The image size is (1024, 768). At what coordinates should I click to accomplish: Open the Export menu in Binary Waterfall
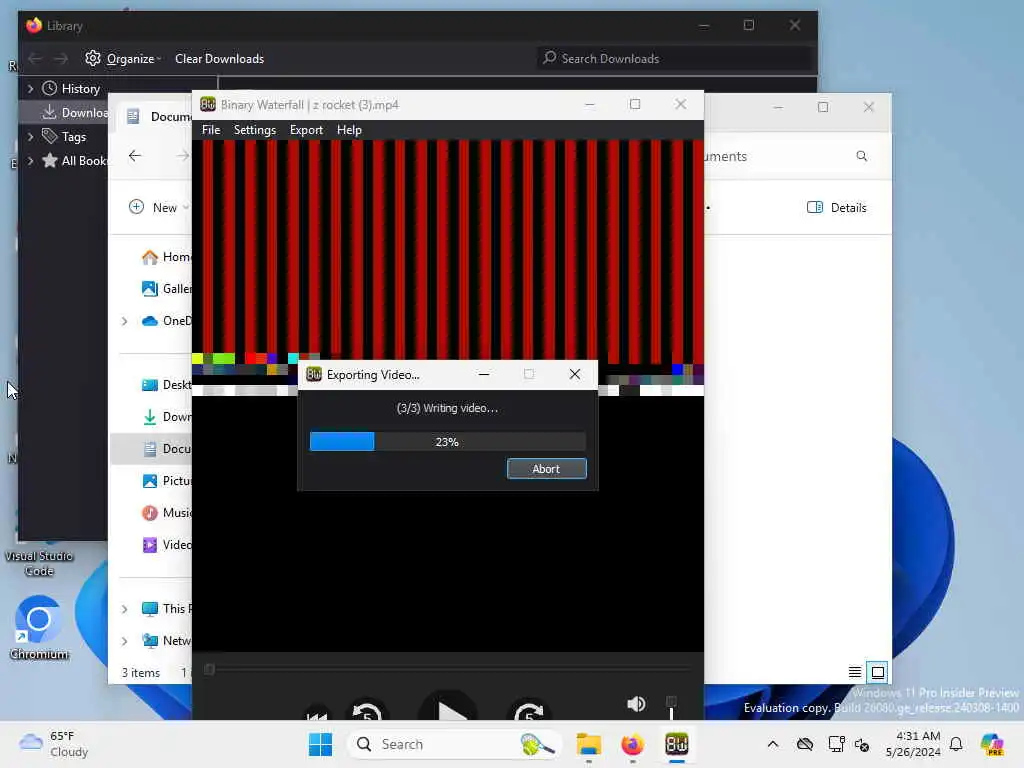click(306, 130)
